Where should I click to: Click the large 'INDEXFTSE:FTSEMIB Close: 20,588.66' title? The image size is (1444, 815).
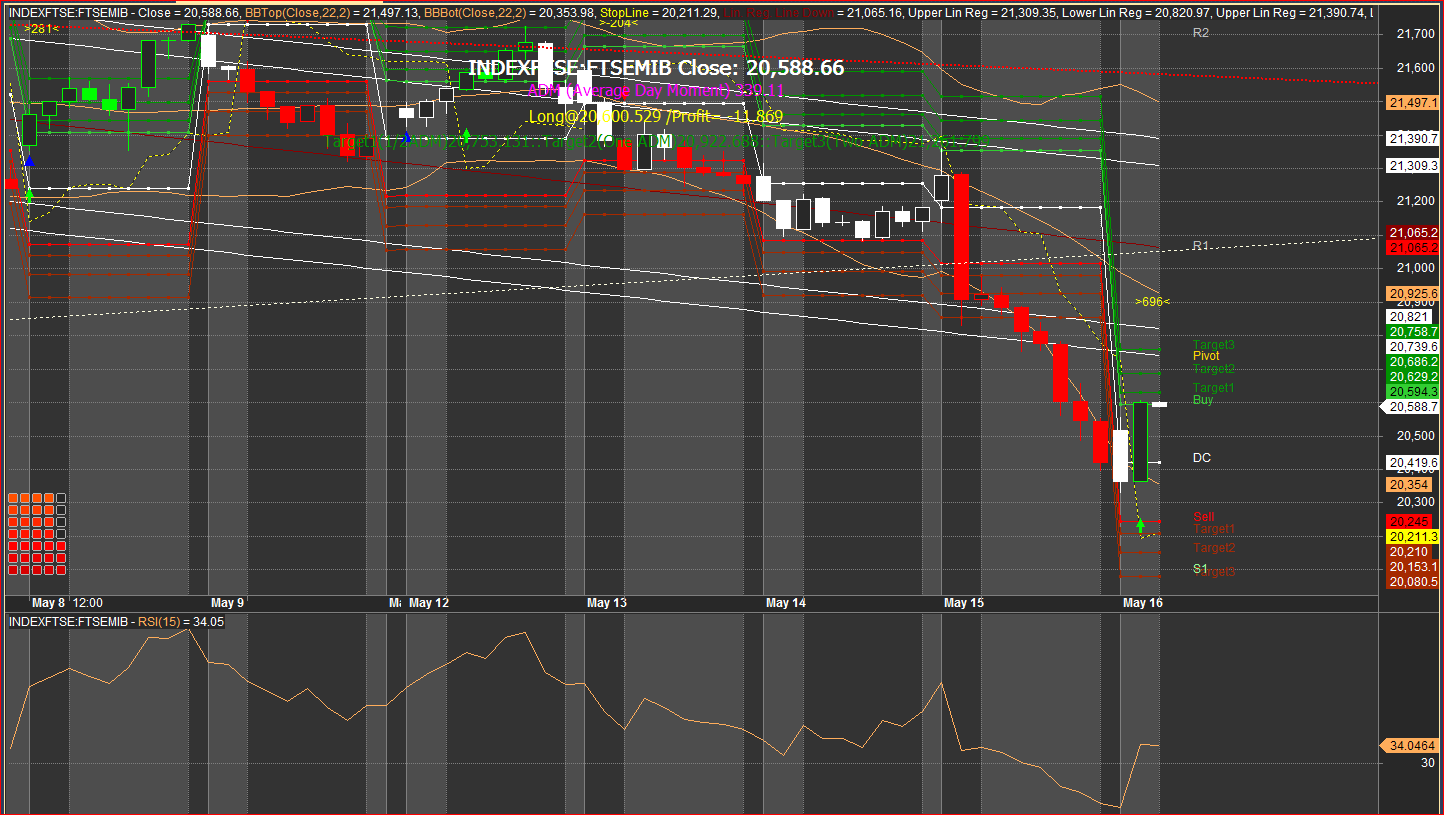click(x=656, y=68)
